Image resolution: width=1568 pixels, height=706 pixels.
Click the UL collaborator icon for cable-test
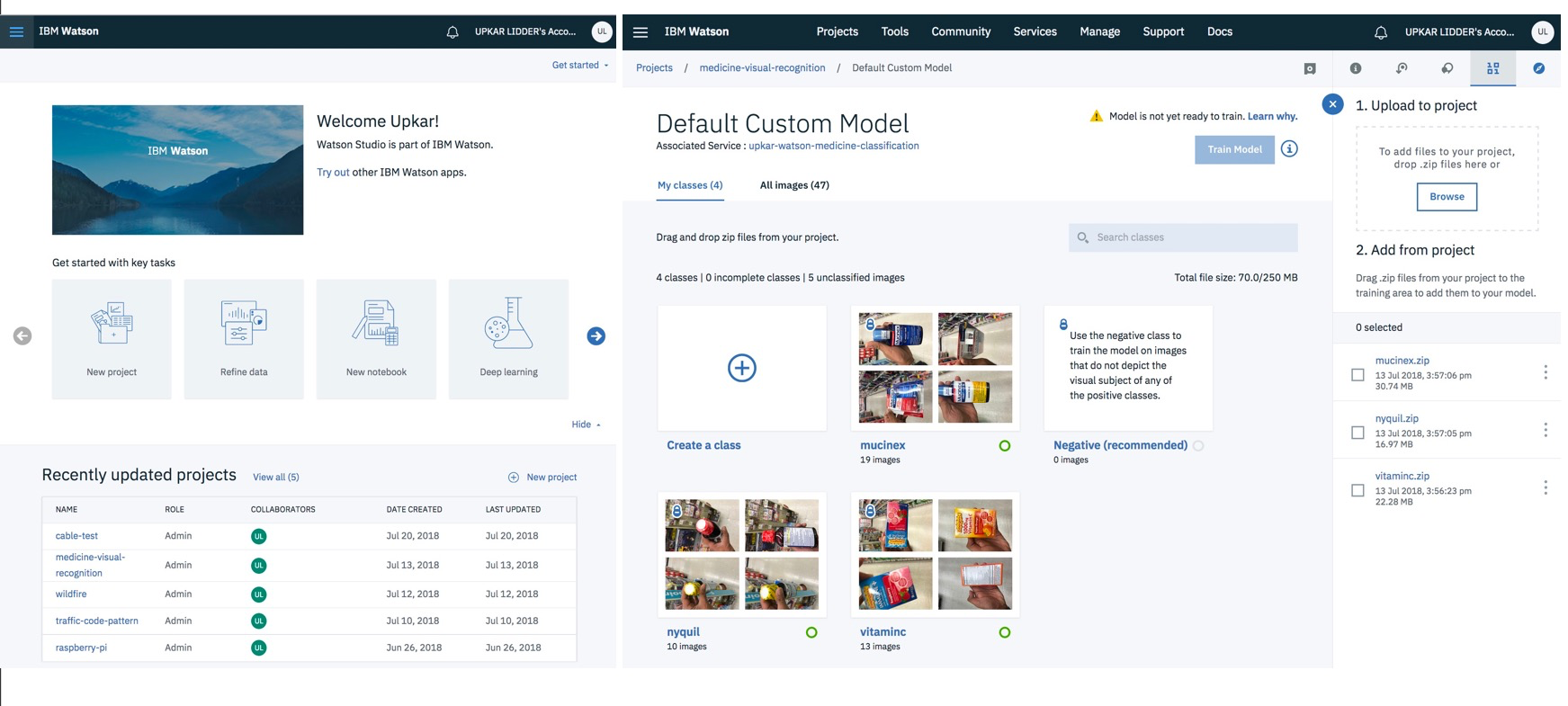coord(259,536)
